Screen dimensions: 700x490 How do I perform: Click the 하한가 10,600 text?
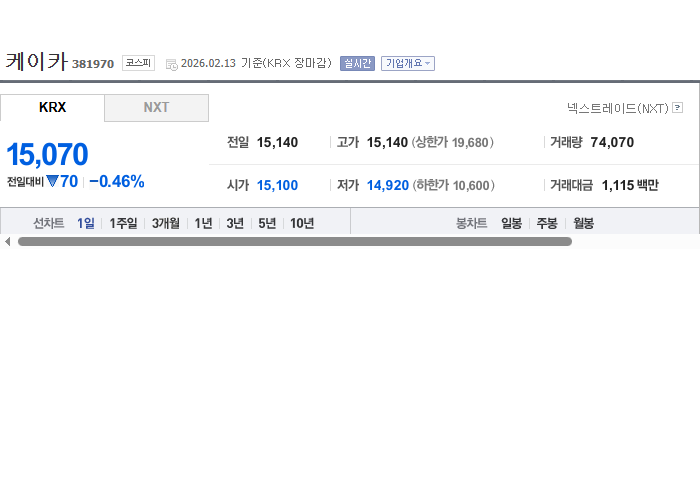(454, 185)
